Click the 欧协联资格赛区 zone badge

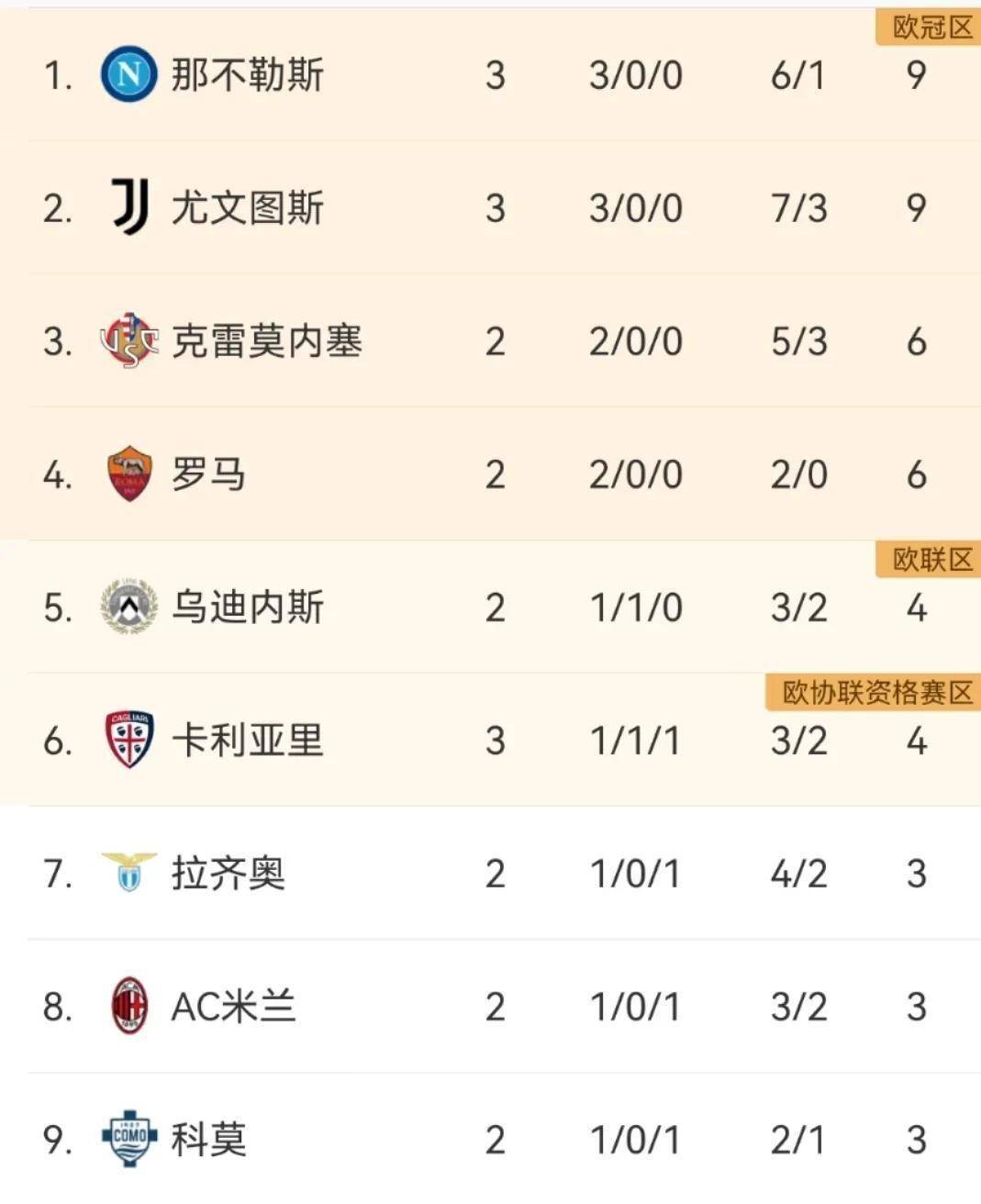(x=875, y=692)
